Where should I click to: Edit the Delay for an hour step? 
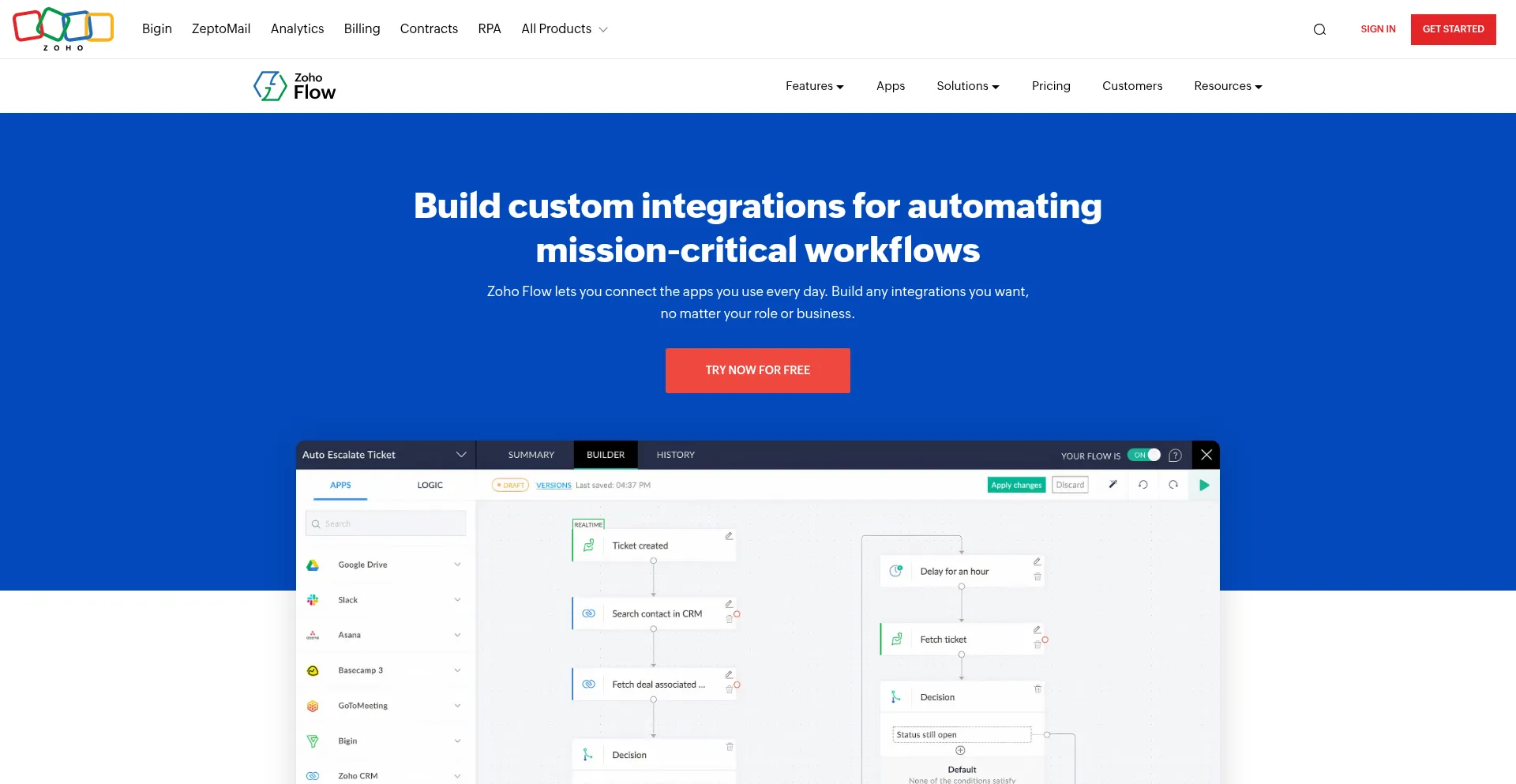[1037, 561]
